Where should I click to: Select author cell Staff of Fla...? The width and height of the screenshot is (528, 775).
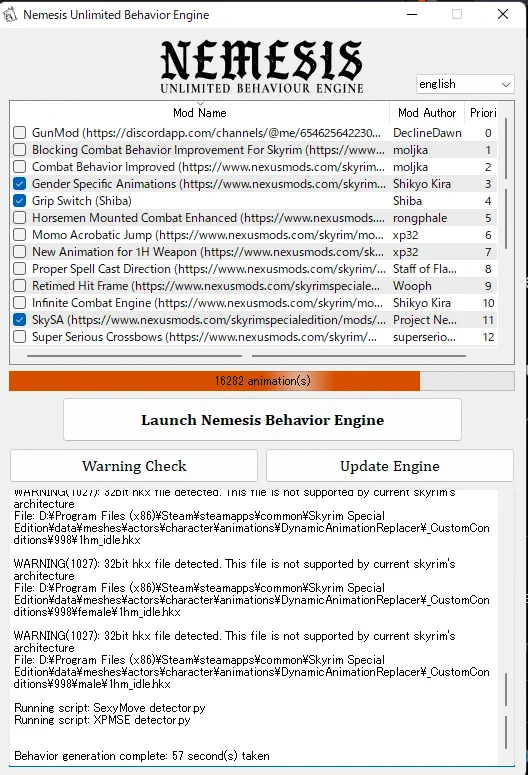[x=425, y=268]
